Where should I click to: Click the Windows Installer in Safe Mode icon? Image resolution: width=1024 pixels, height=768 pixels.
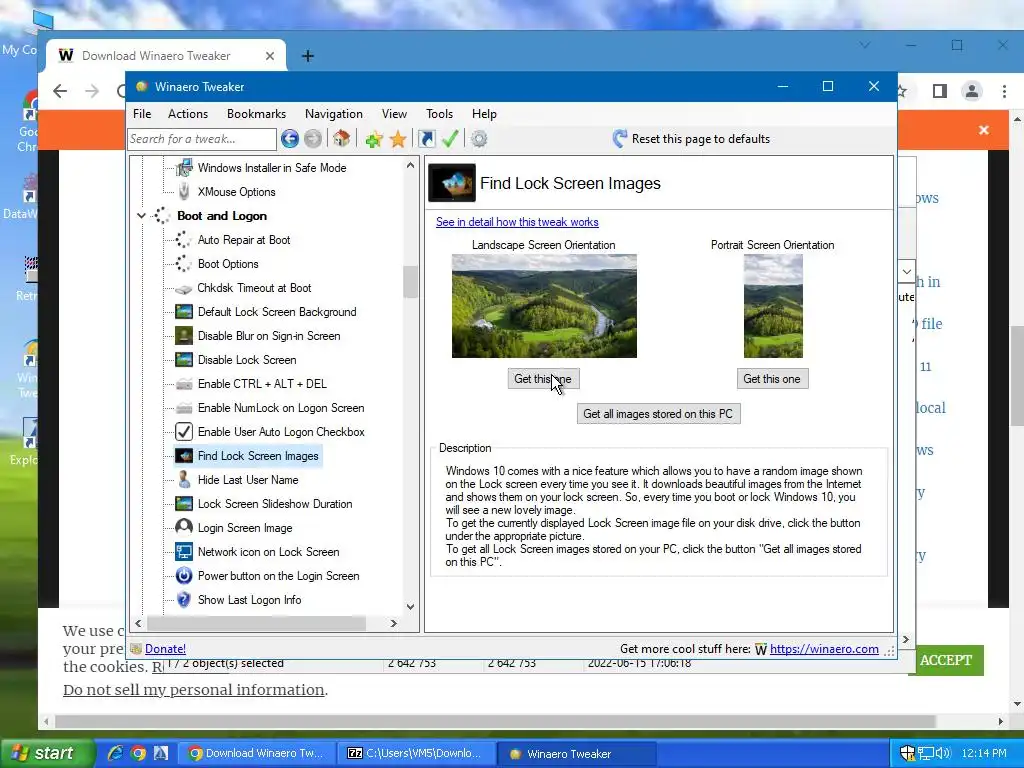pyautogui.click(x=184, y=168)
